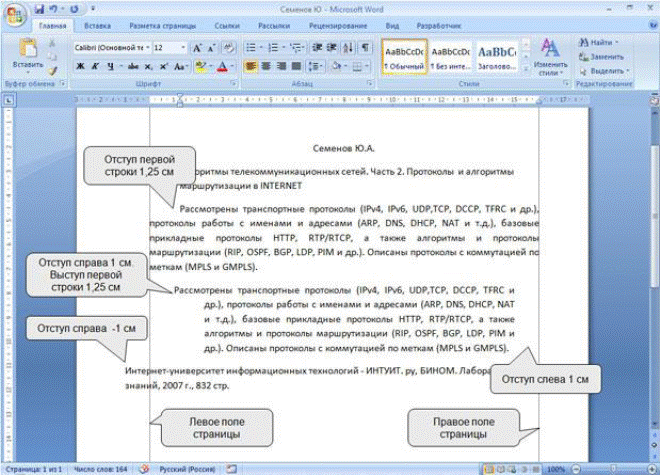Click the Заменить button
660x475 pixels.
point(605,57)
